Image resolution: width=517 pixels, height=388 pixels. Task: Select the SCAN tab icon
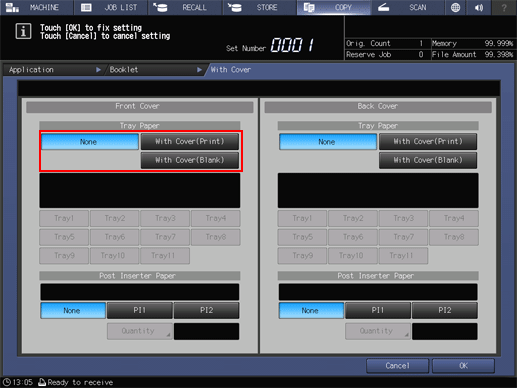(384, 7)
